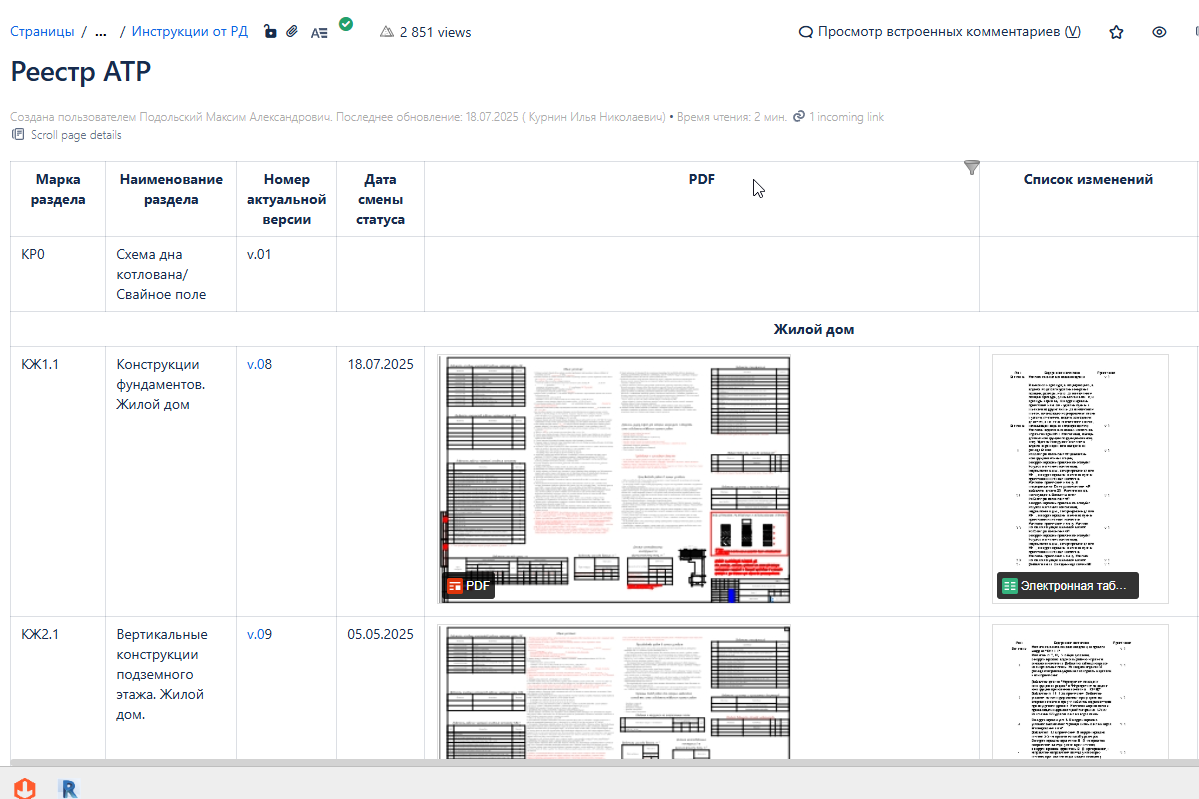Open the Revit taskbar icon
This screenshot has width=1199, height=799.
point(69,788)
